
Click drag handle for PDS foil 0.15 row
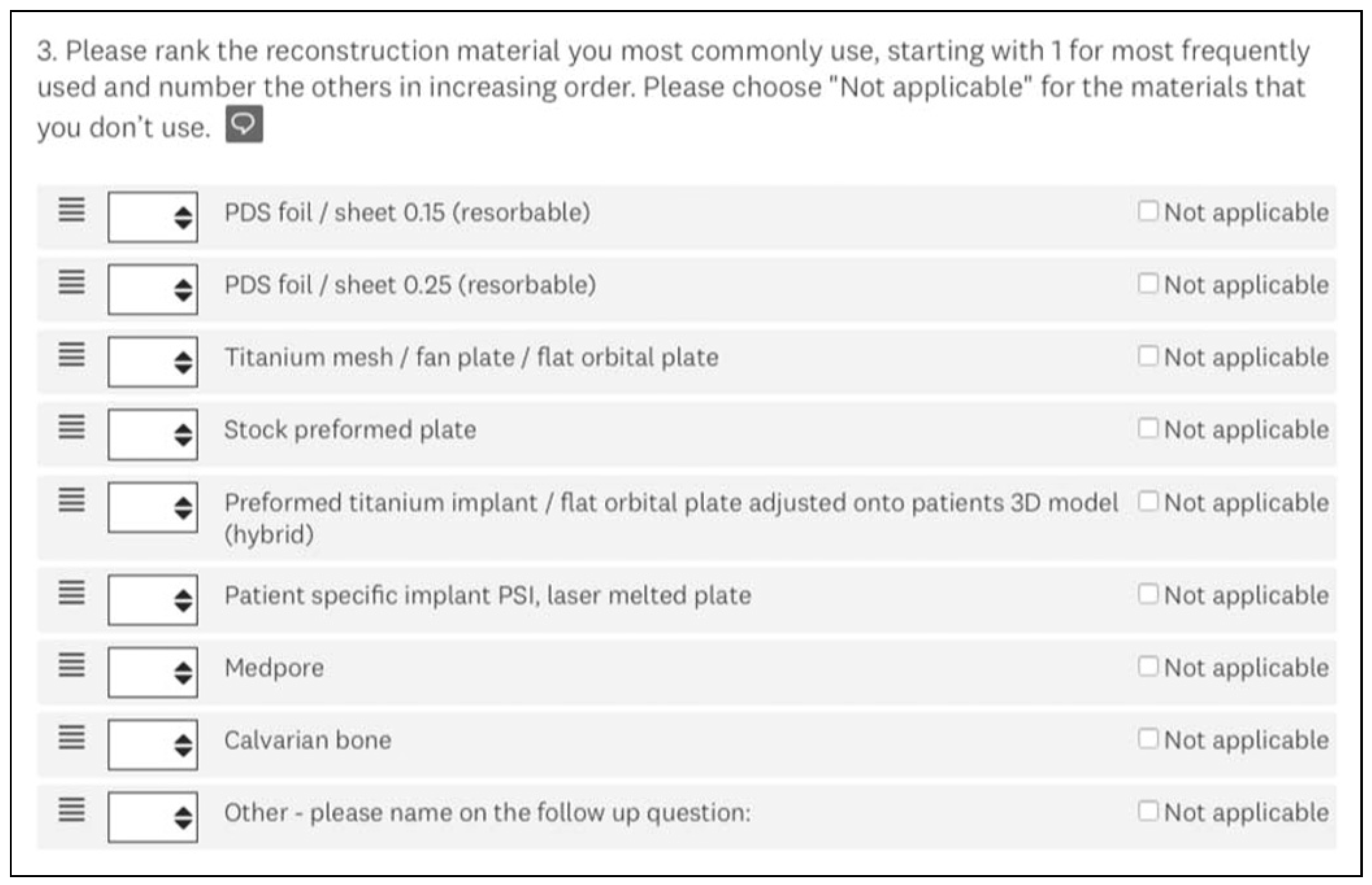(x=72, y=210)
